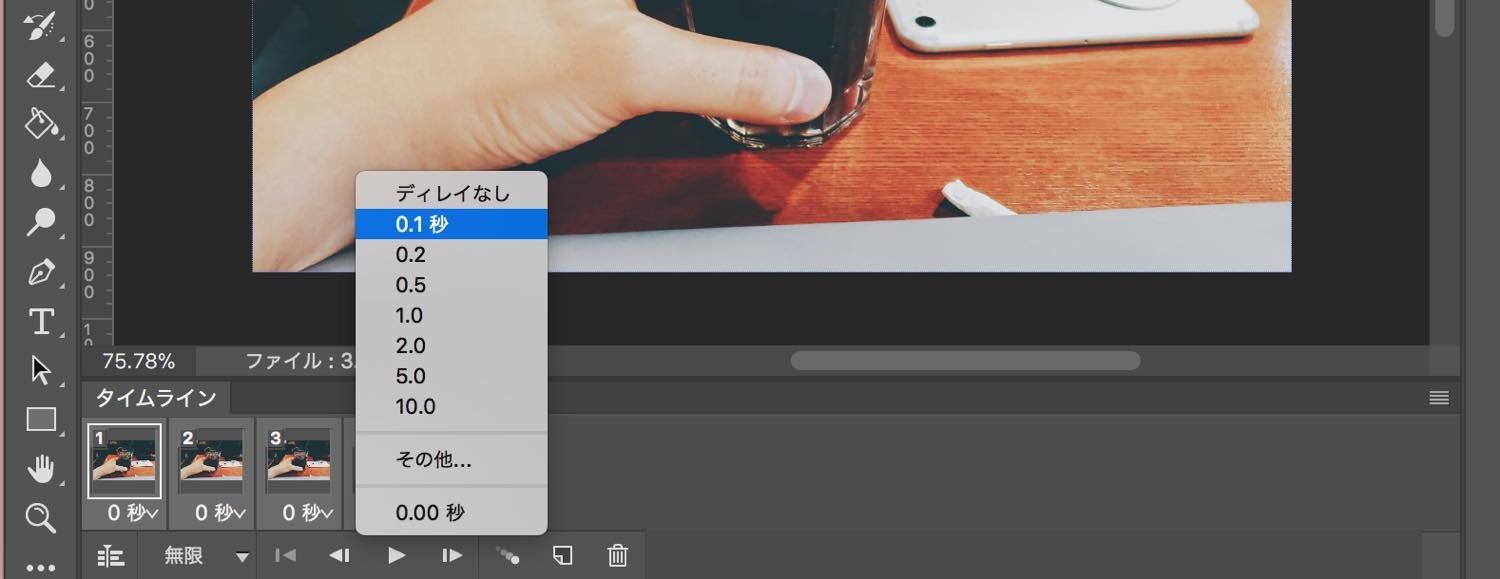The image size is (1500, 579).
Task: Go to the next frame
Action: coord(452,556)
